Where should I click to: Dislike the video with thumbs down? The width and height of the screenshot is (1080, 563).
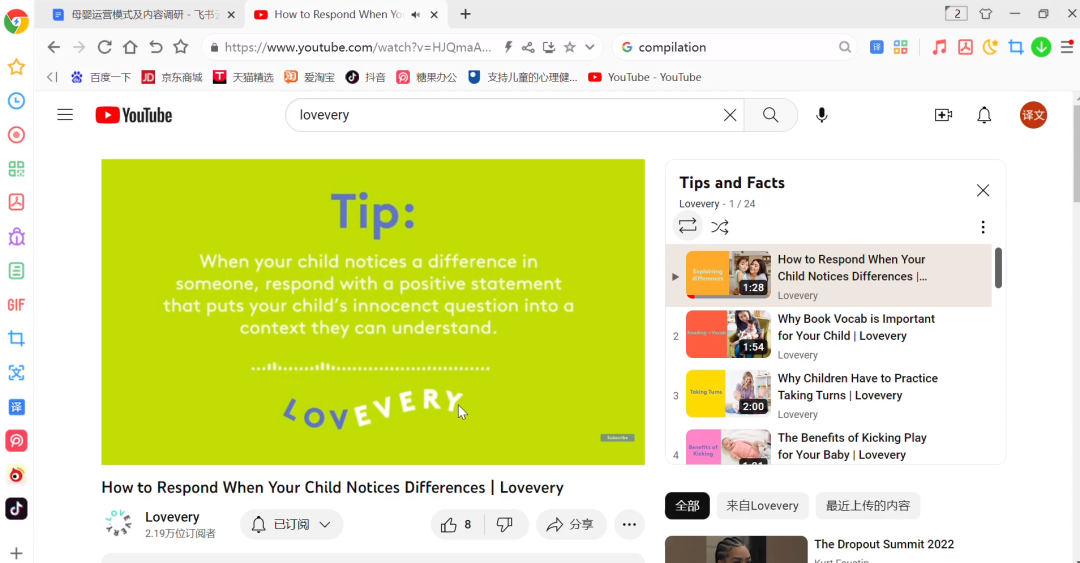[505, 524]
